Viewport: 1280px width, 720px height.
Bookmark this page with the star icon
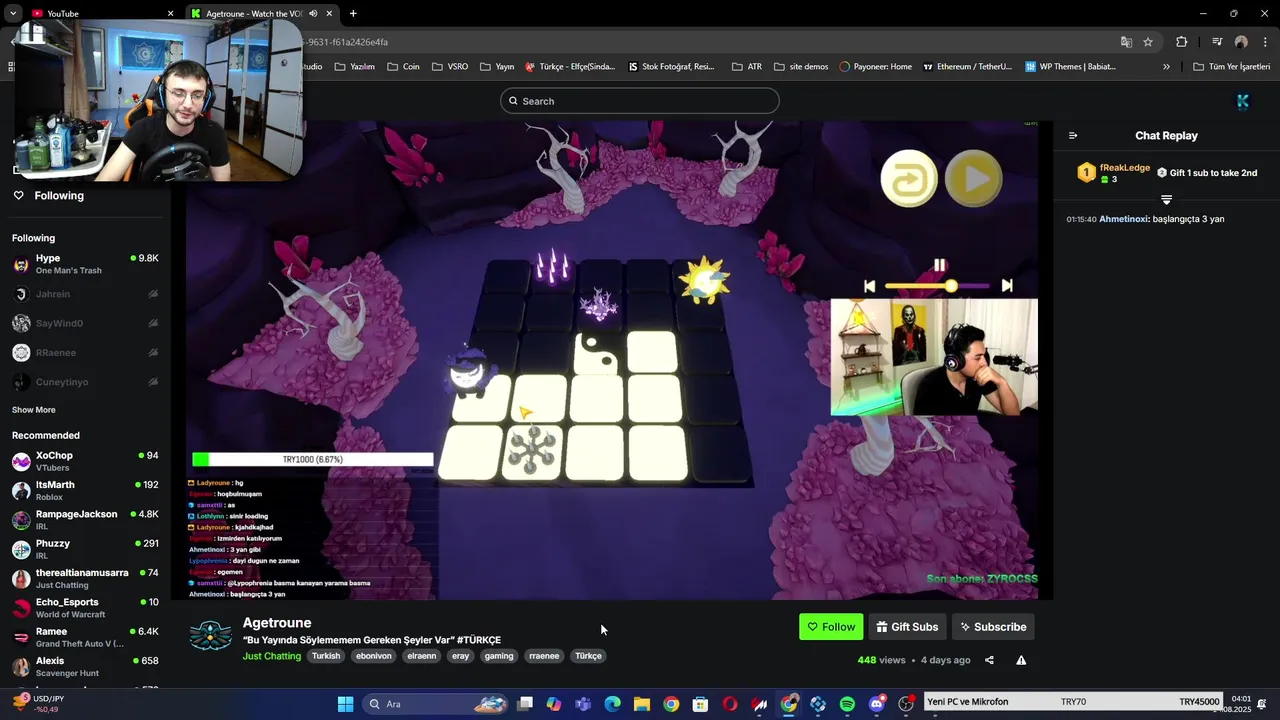[x=1148, y=42]
